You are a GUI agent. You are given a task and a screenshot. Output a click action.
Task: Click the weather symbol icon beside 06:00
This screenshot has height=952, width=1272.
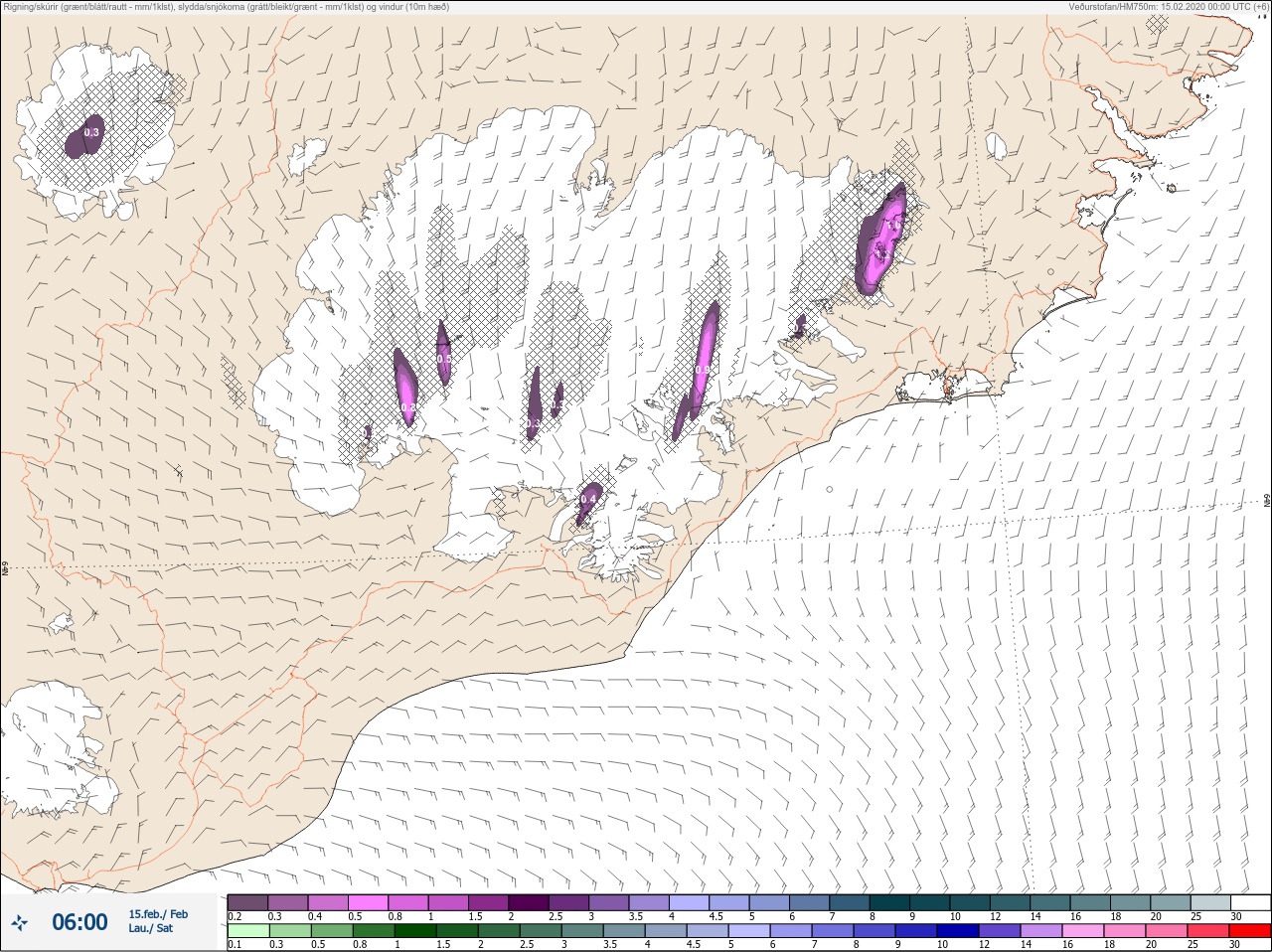pyautogui.click(x=20, y=922)
